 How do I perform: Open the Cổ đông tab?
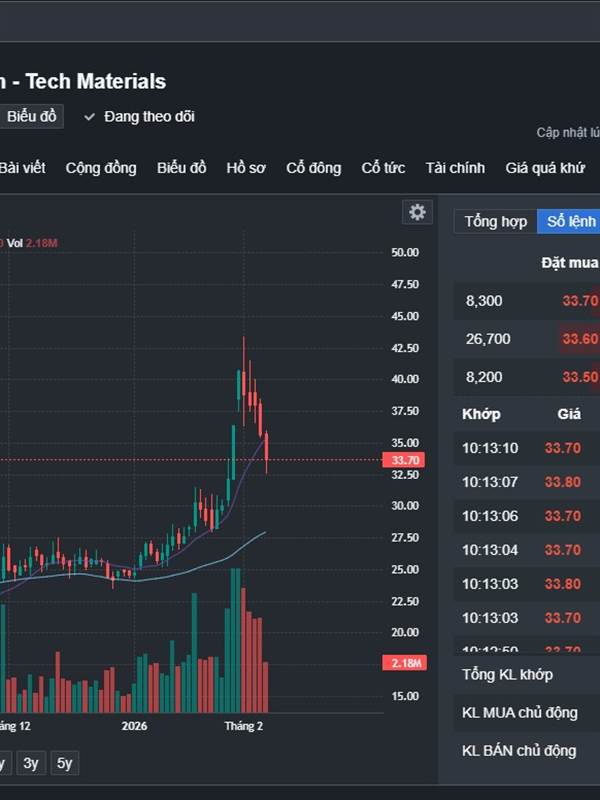pos(313,168)
